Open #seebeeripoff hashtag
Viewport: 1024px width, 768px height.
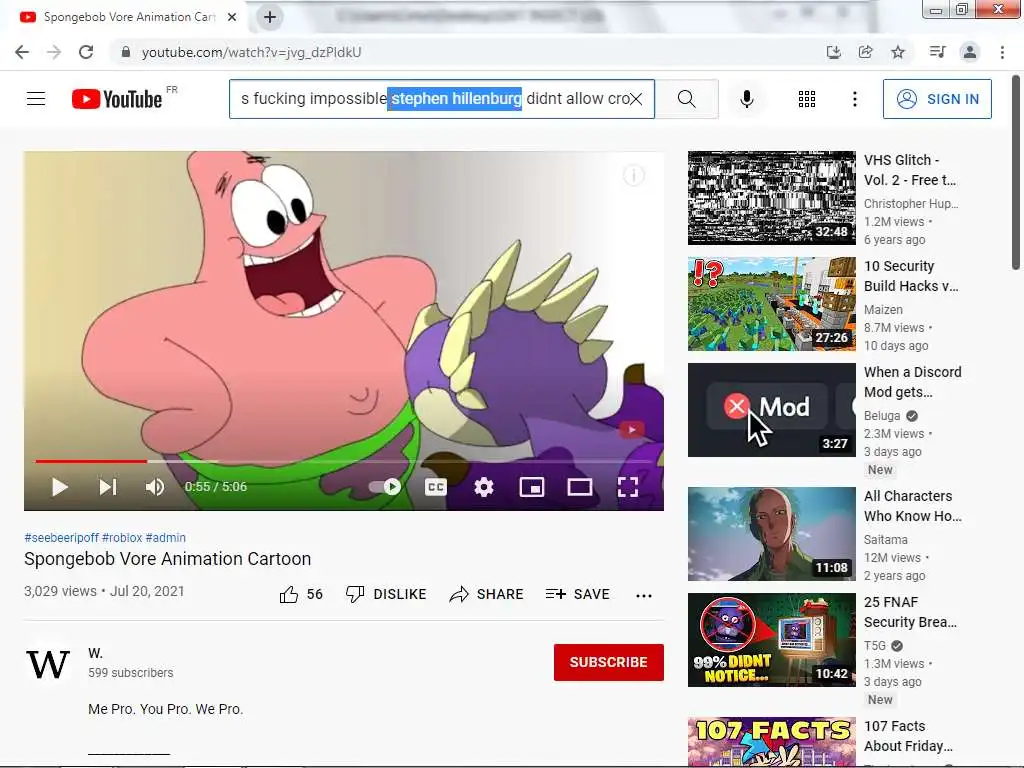(x=61, y=537)
